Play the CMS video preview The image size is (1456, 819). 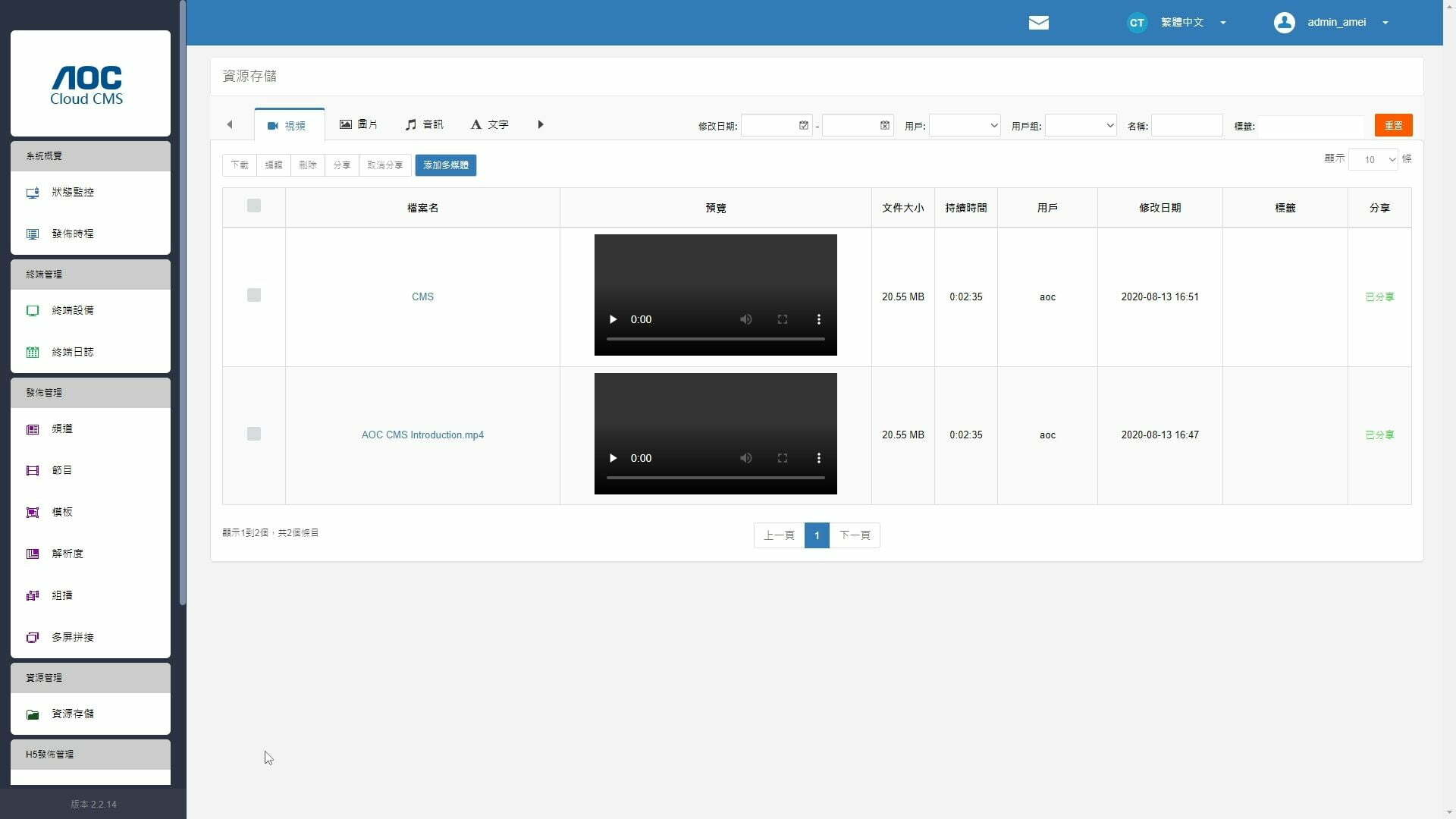click(613, 319)
